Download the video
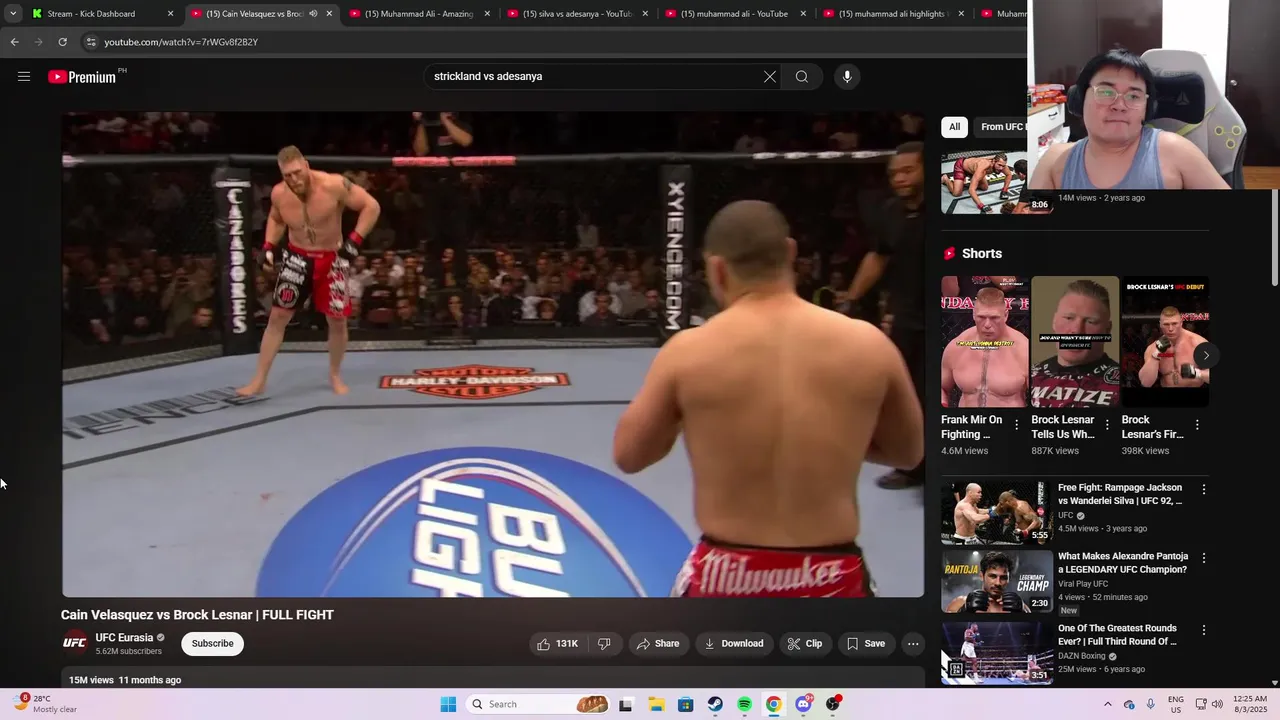The width and height of the screenshot is (1280, 720). pyautogui.click(x=734, y=644)
